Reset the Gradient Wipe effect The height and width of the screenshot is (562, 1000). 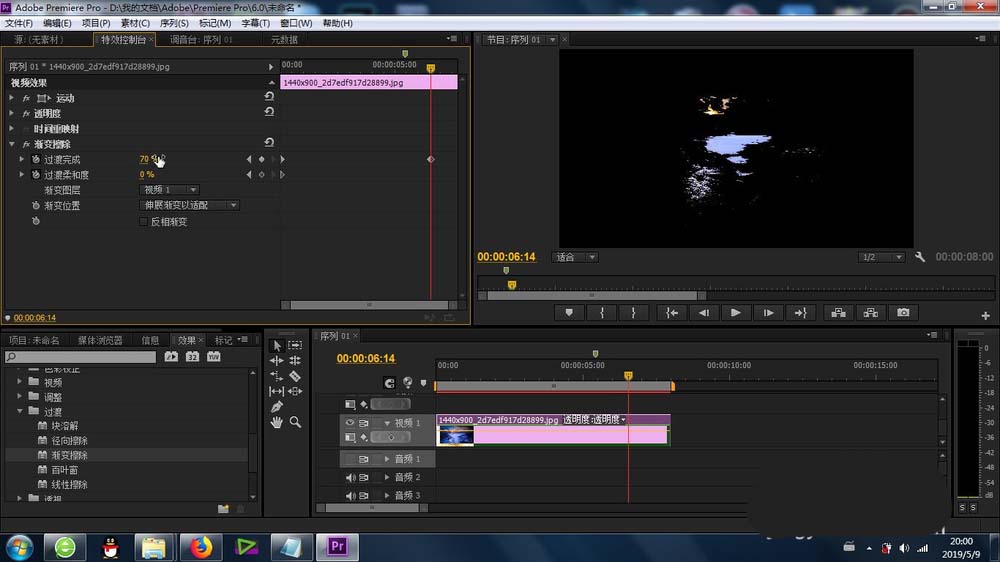click(269, 142)
